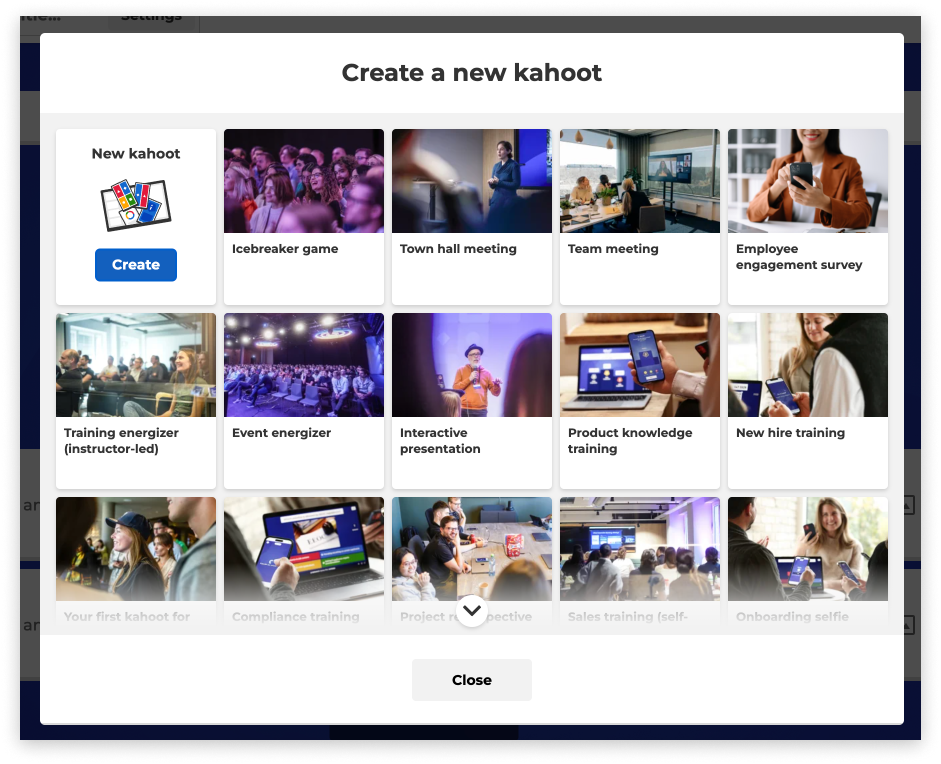Close the Create a new kahoot dialog

(x=471, y=679)
